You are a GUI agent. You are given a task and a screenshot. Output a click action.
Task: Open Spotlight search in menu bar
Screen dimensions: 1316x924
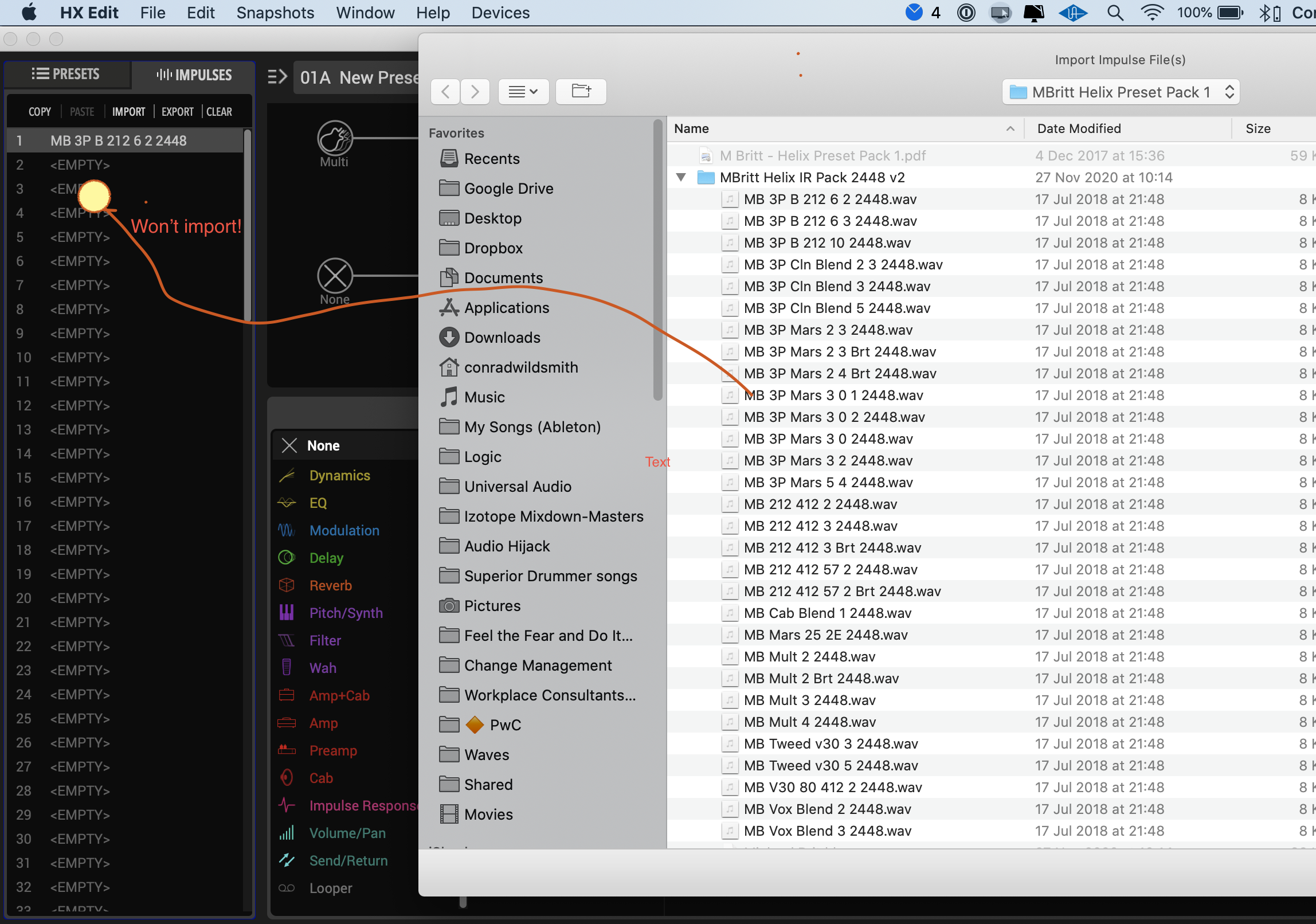click(1115, 13)
